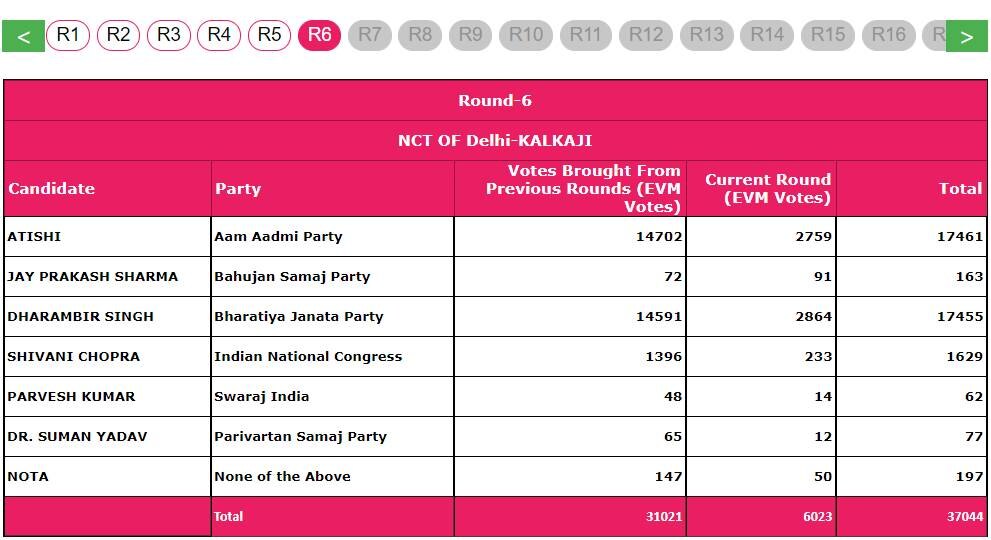Select the R12 round tab
Screen dimensions: 991x540
646,35
